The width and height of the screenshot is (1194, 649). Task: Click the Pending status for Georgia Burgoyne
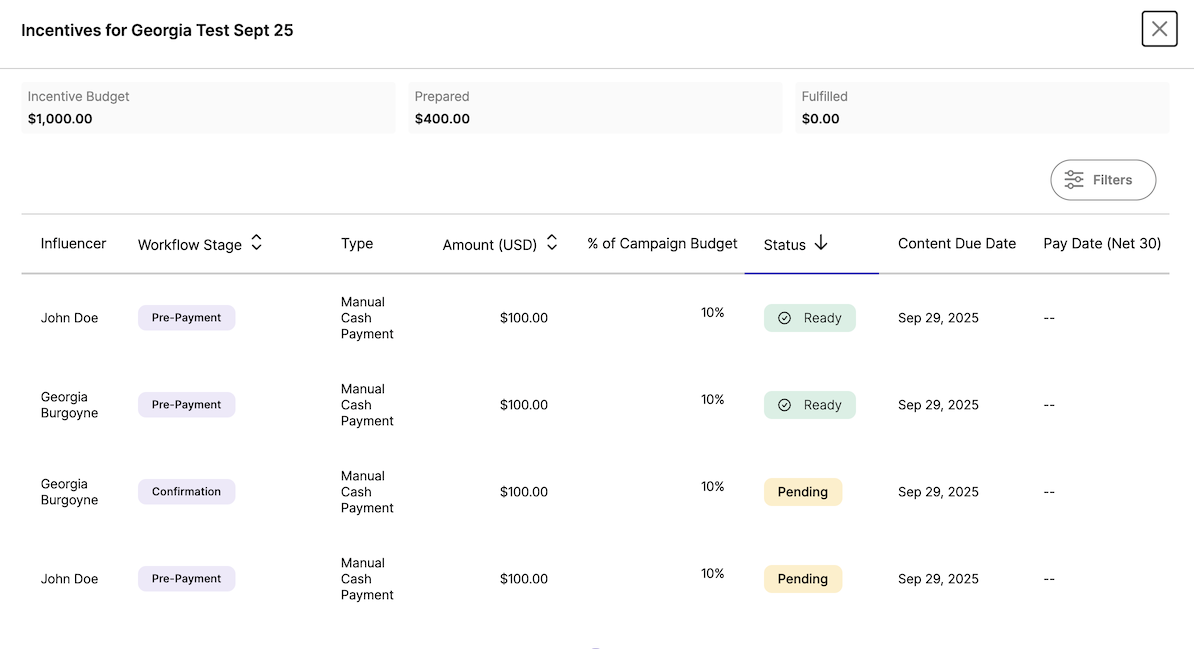click(x=802, y=492)
